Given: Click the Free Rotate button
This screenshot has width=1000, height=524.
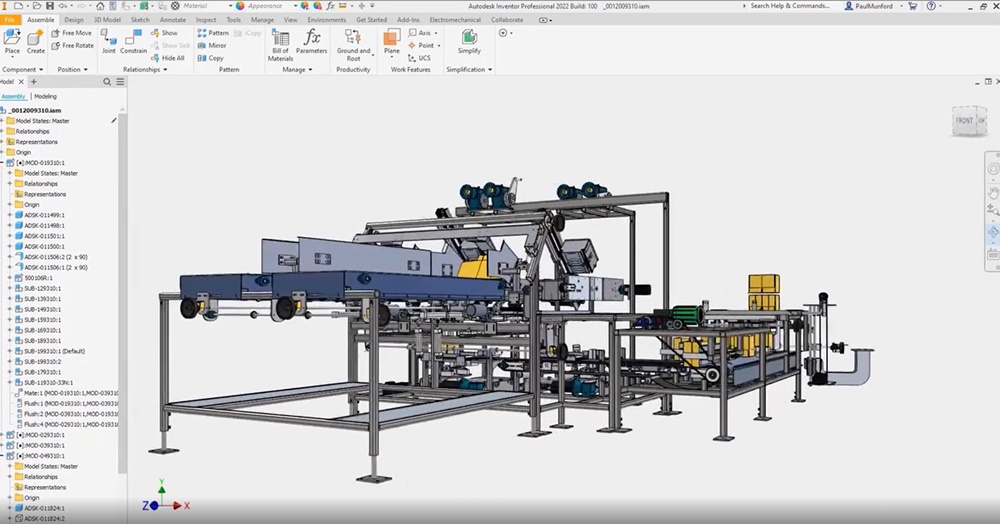Looking at the screenshot, I should (73, 45).
